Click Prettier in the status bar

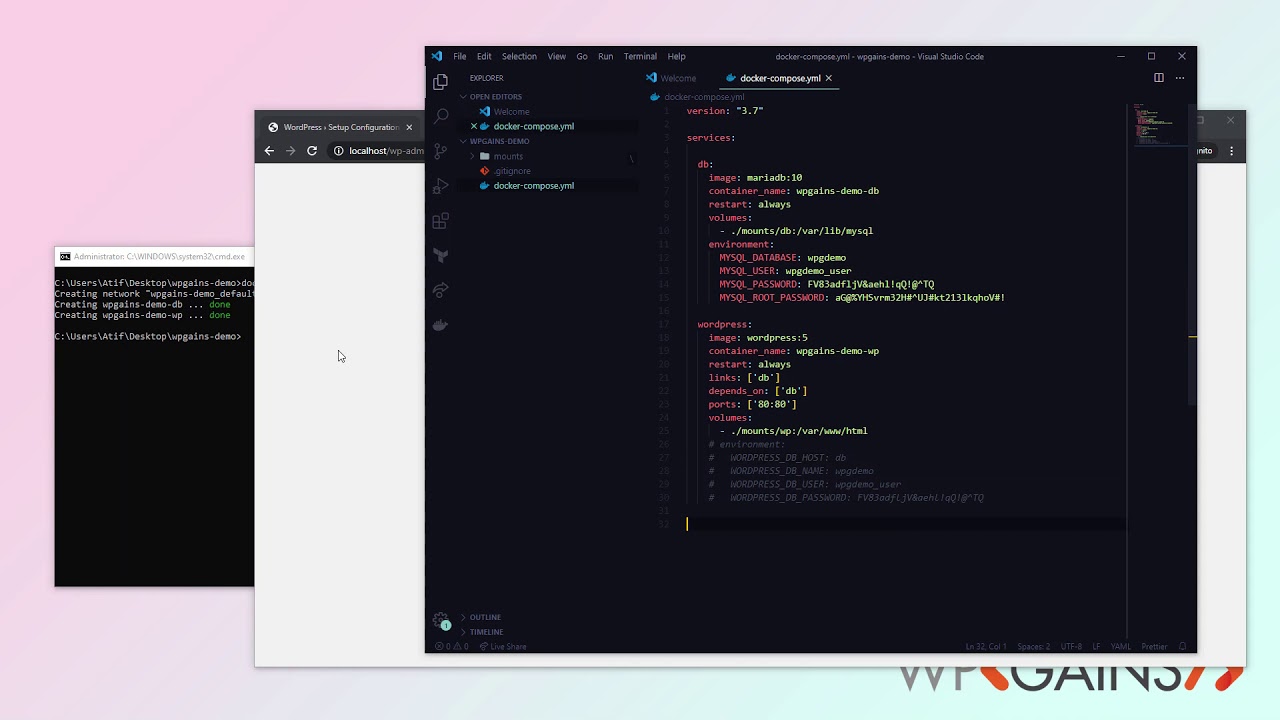coord(1154,646)
